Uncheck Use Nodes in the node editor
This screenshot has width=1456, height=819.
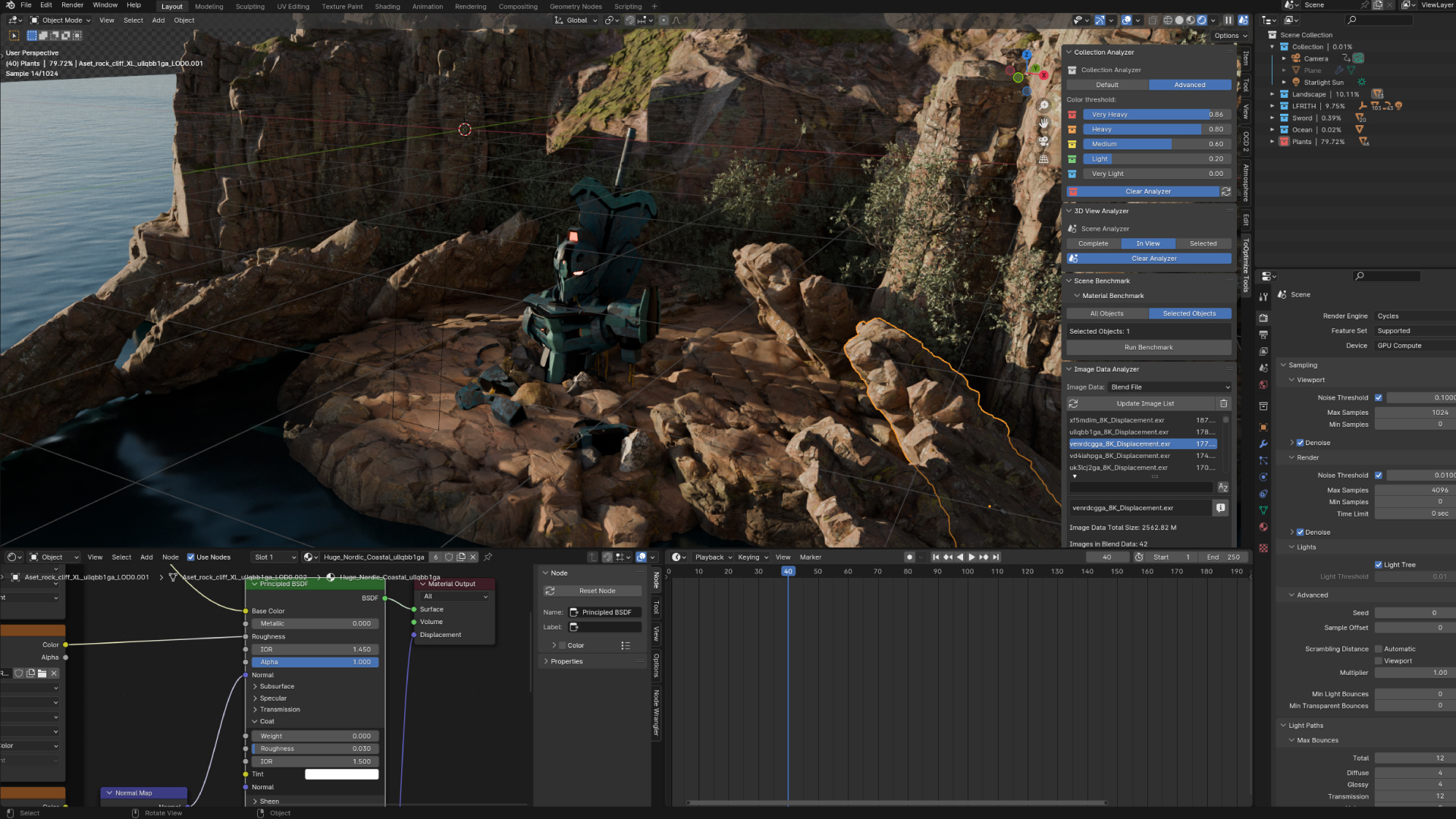pos(191,557)
